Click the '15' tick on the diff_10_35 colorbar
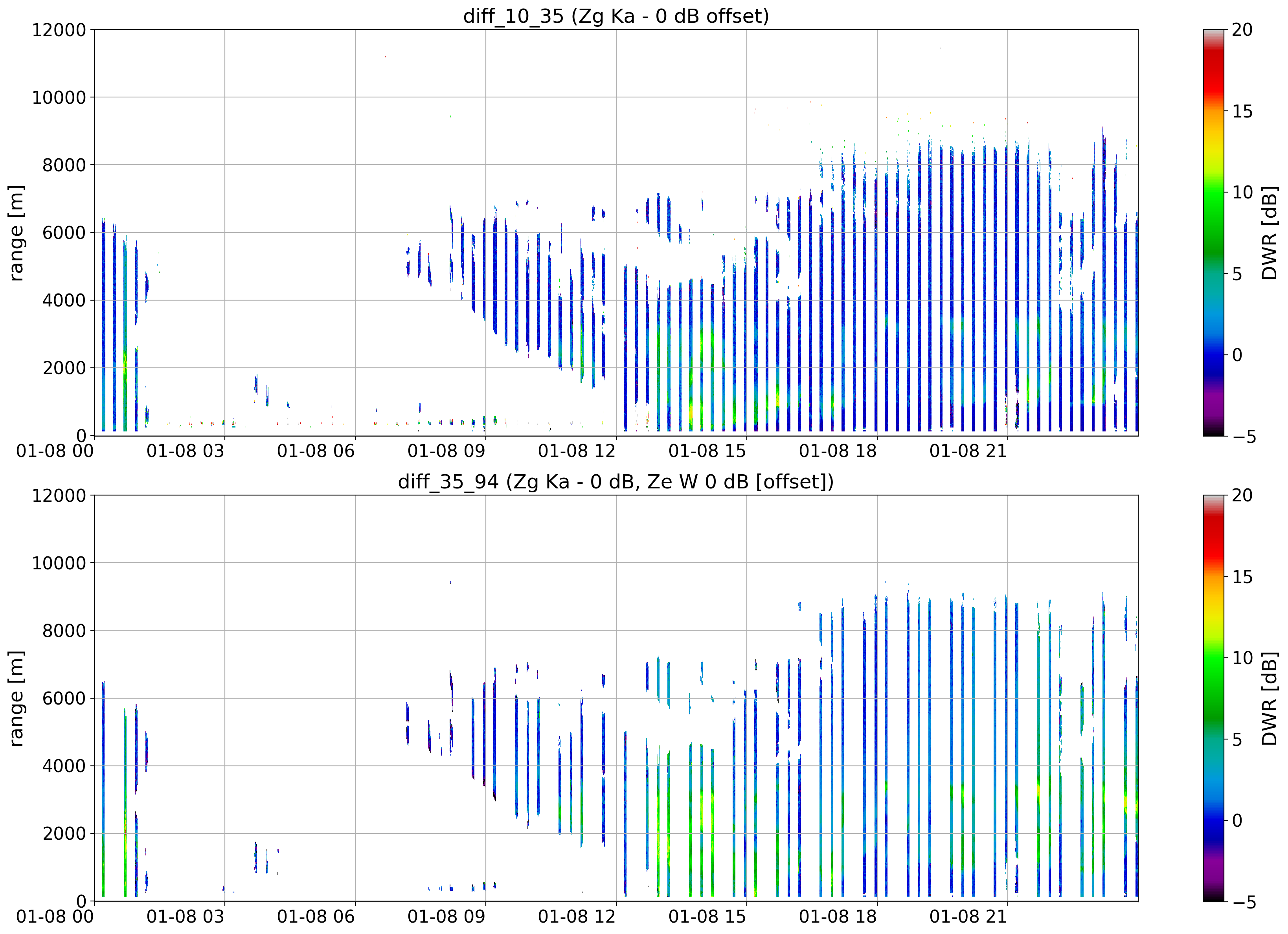This screenshot has width=1288, height=934. [x=1242, y=111]
